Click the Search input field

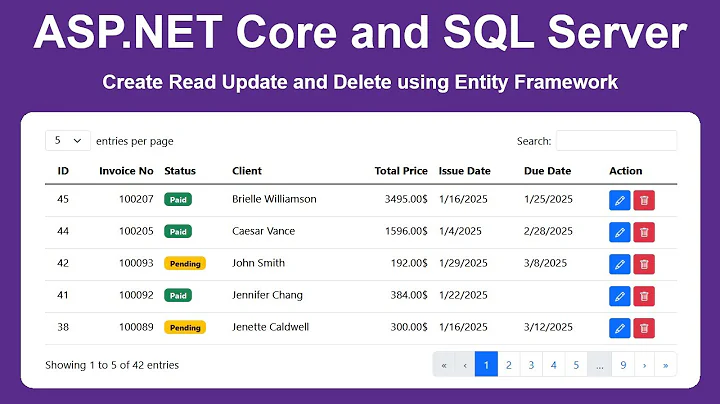[616, 141]
